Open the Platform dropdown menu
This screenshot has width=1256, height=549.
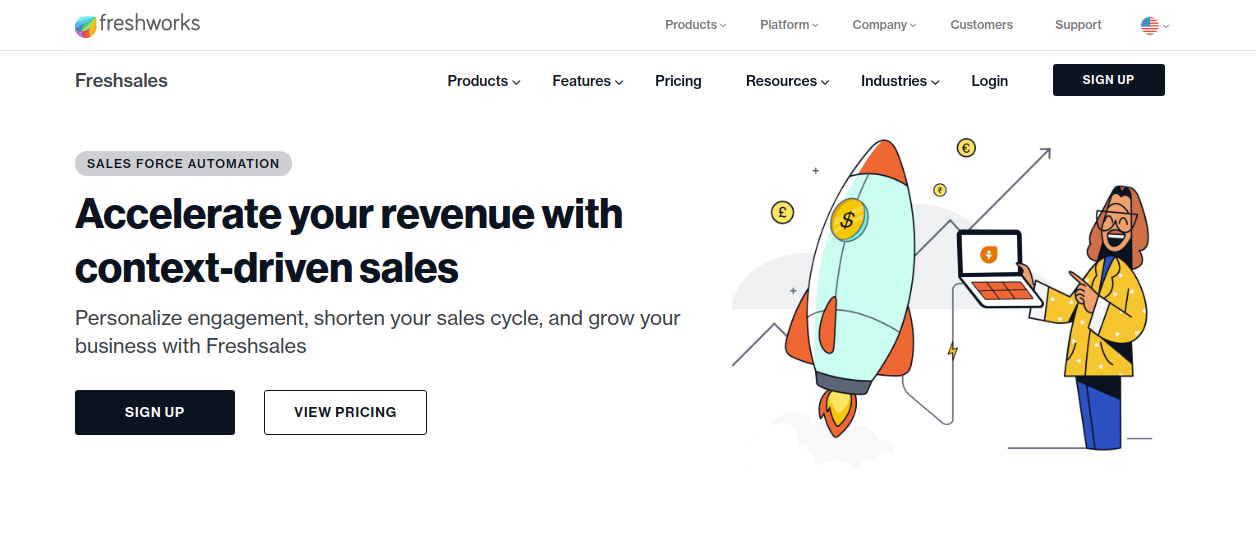click(789, 25)
